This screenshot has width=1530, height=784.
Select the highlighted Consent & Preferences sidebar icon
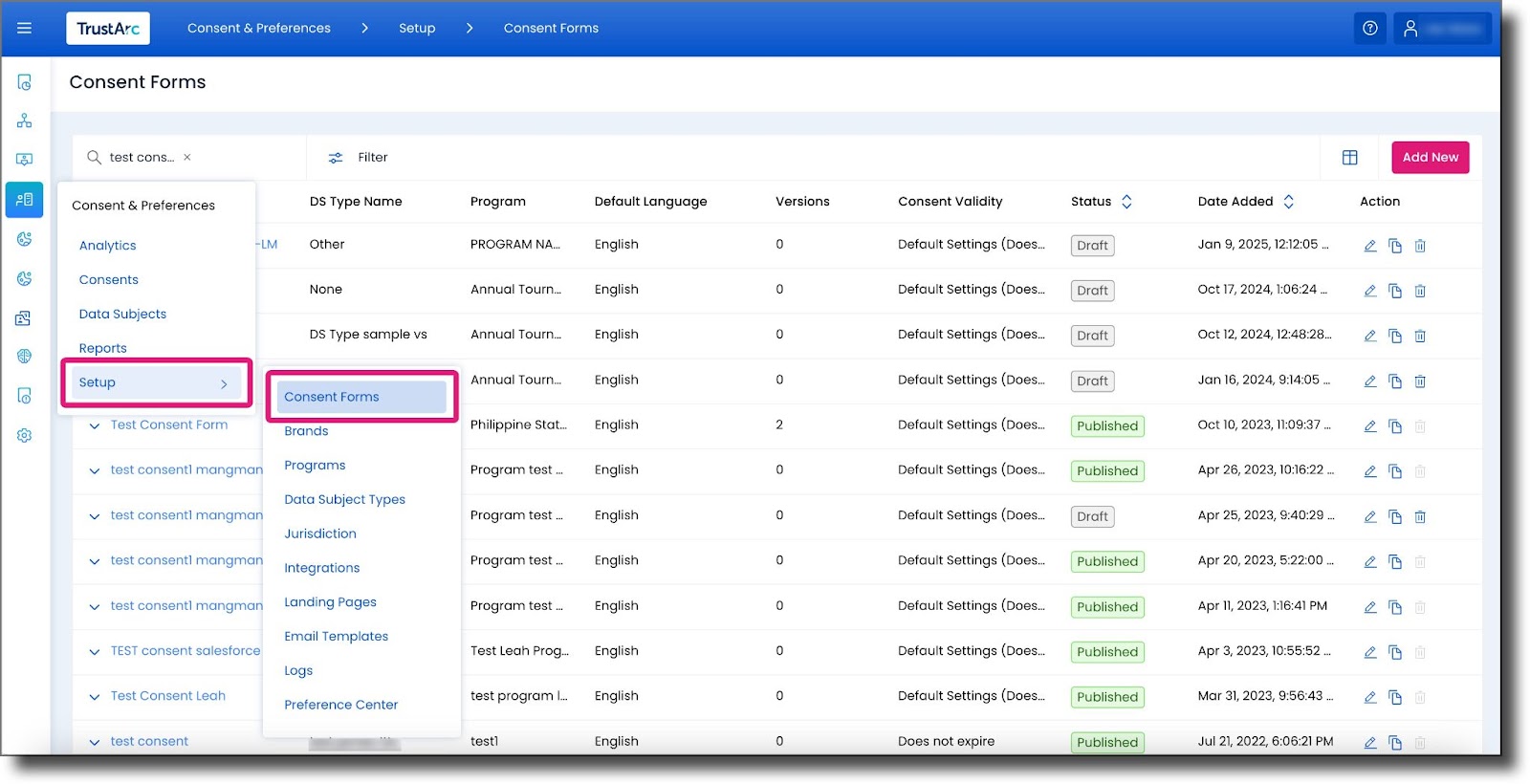(25, 200)
